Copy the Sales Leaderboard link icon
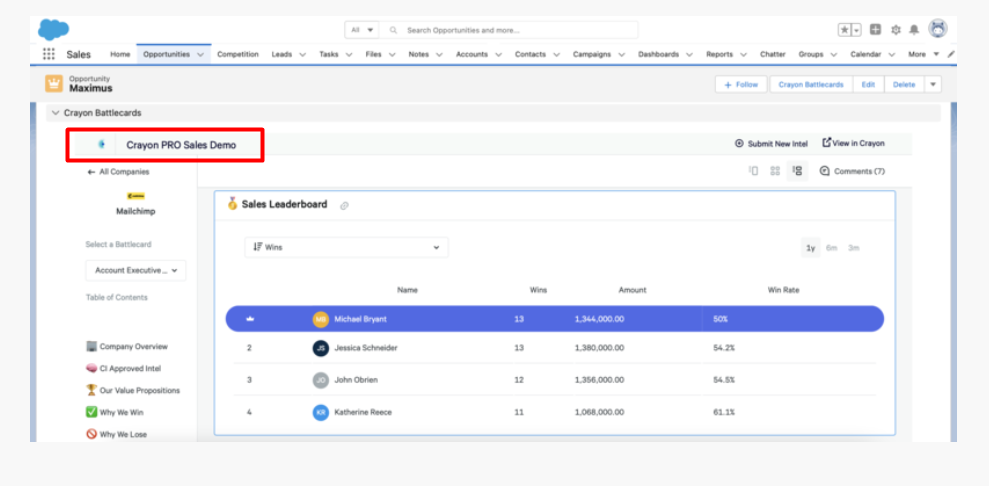 344,205
